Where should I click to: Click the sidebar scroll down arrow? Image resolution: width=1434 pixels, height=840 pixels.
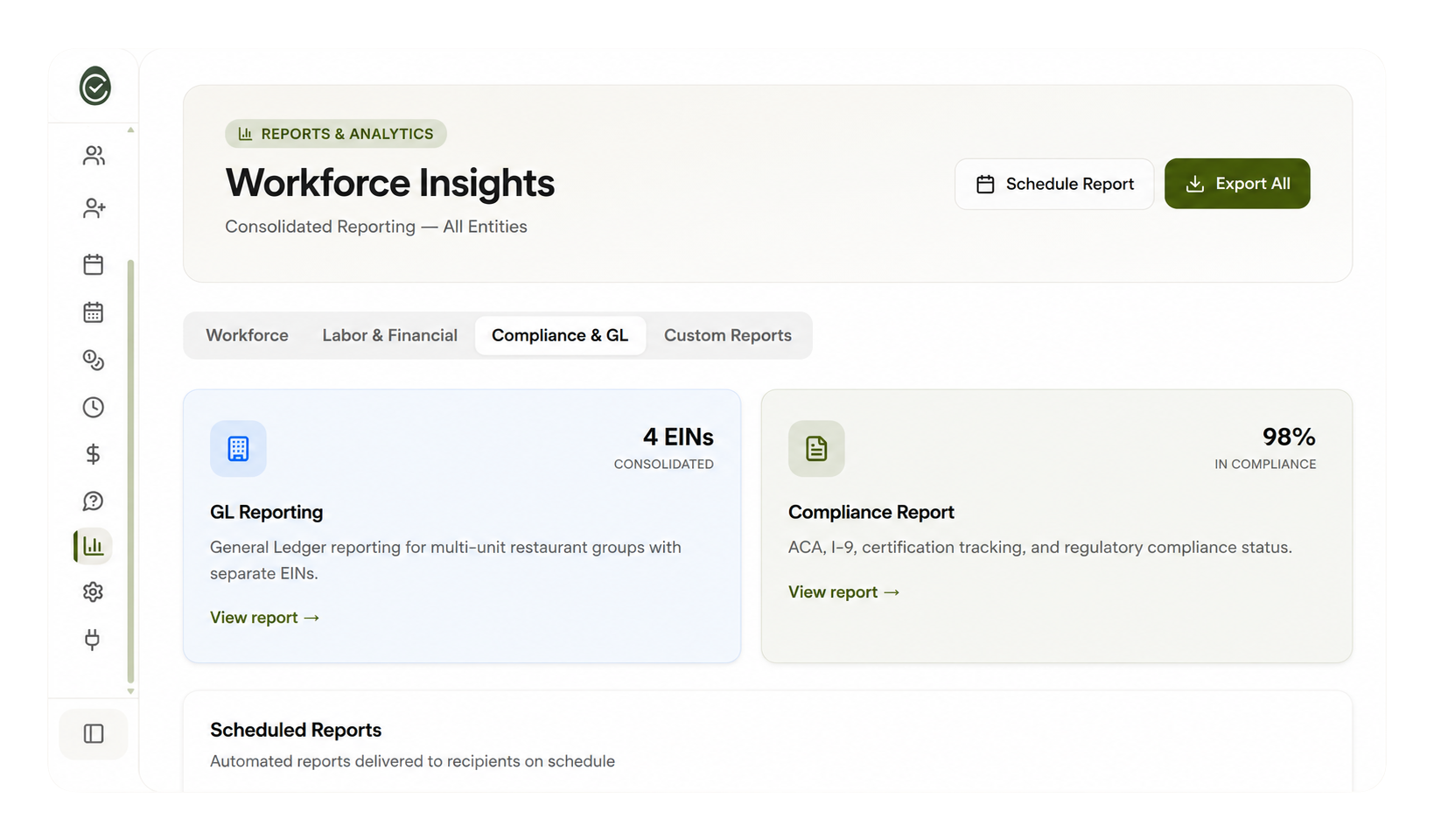coord(130,691)
